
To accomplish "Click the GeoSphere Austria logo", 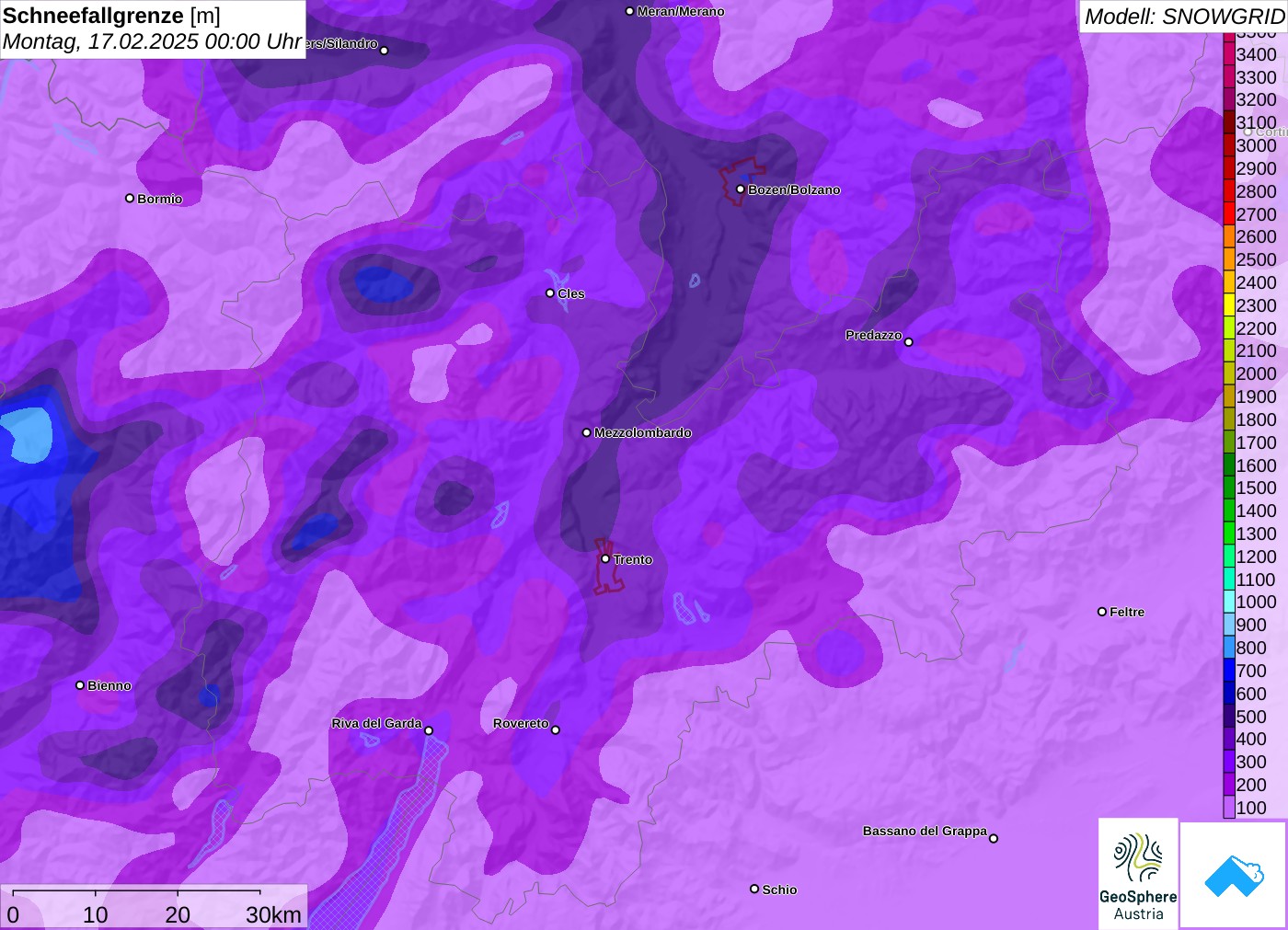I will [1138, 873].
